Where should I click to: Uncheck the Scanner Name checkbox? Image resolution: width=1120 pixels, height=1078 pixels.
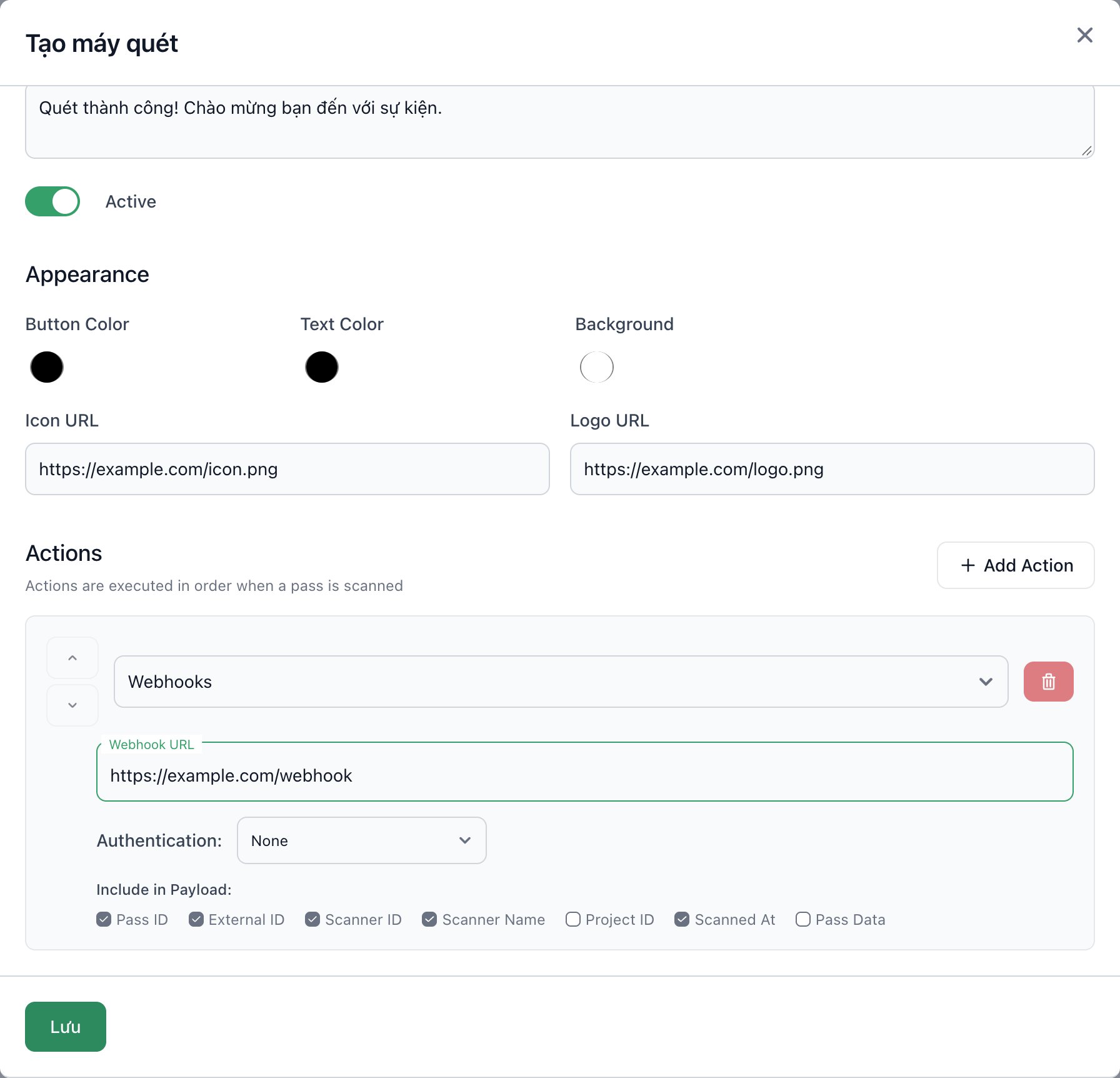[x=429, y=919]
